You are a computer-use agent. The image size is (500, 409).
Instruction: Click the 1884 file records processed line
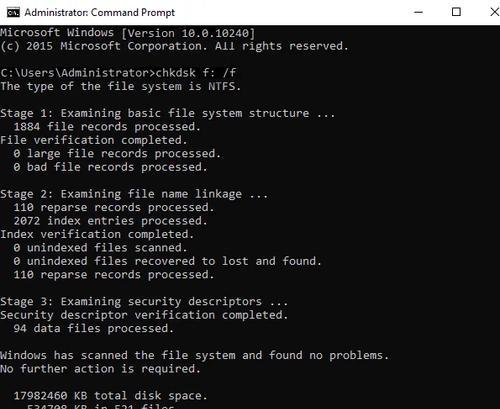[107, 127]
